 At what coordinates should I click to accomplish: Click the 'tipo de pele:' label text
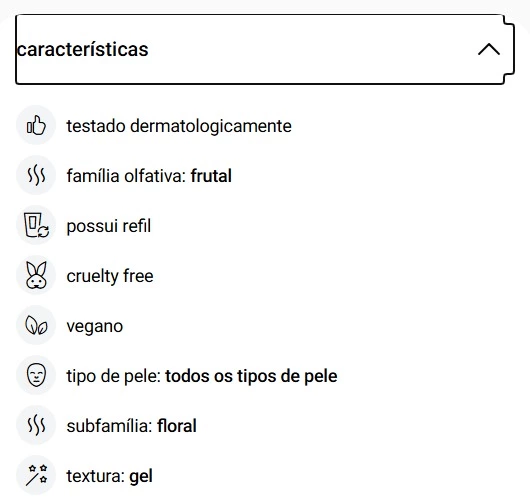click(x=114, y=376)
